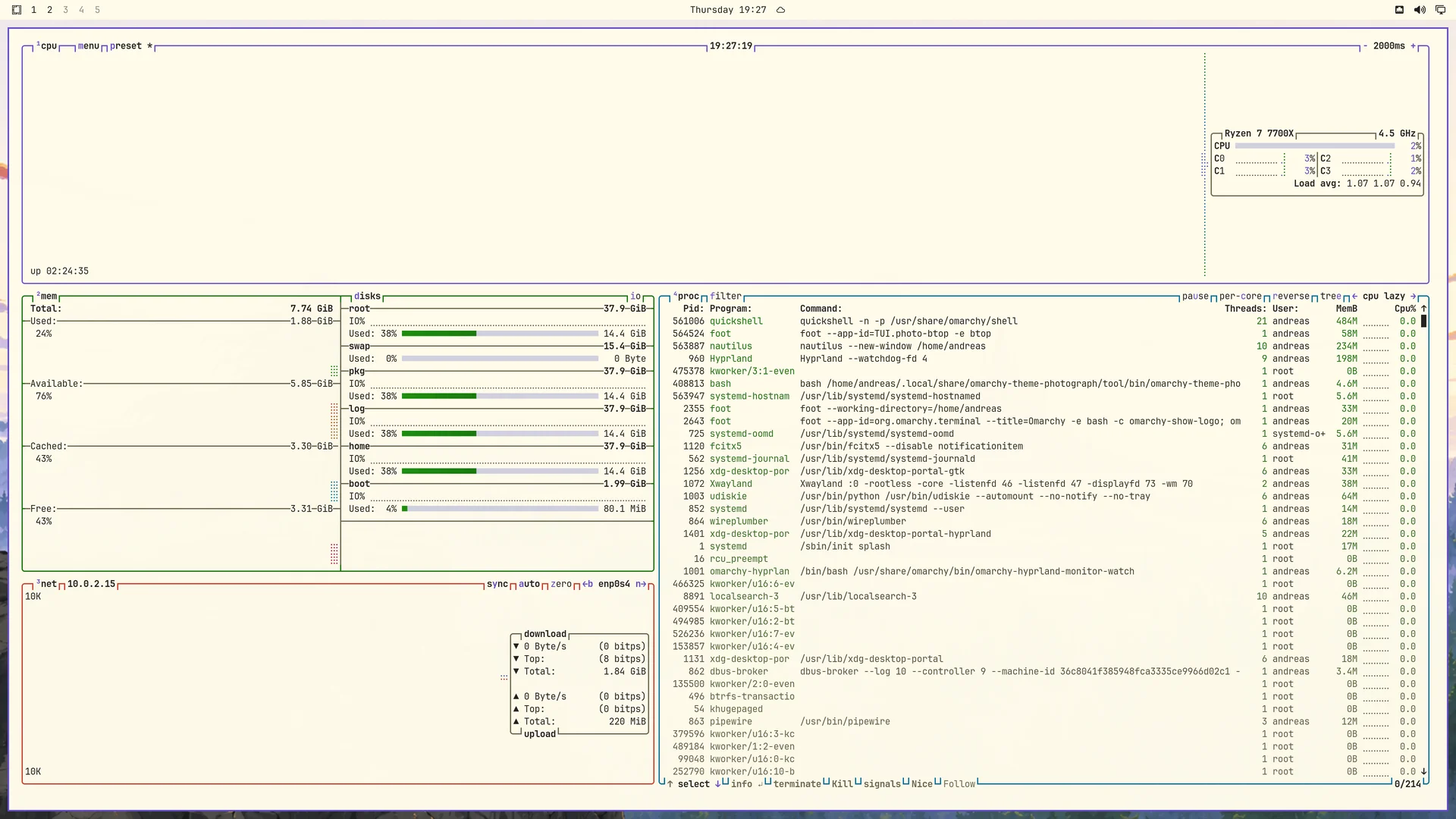Toggle tree view of processes
The image size is (1456, 819).
[x=1331, y=297]
